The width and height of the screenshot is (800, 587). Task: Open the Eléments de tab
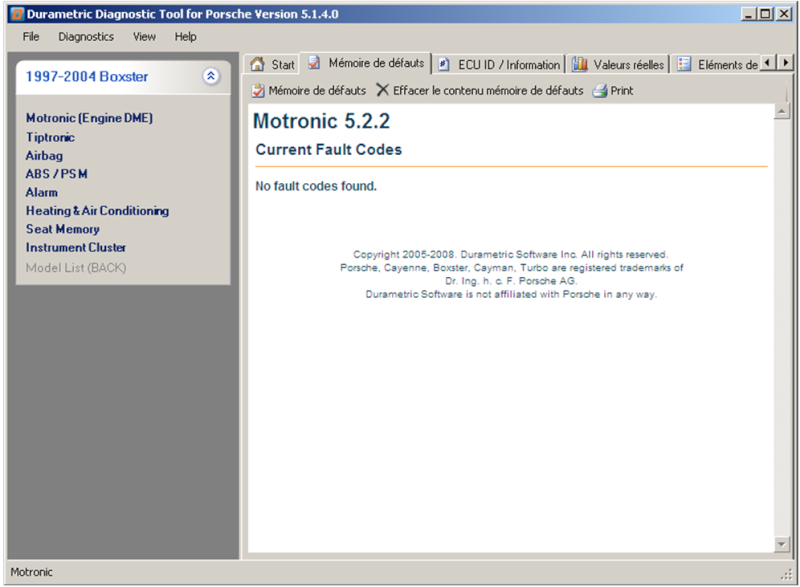[x=717, y=65]
